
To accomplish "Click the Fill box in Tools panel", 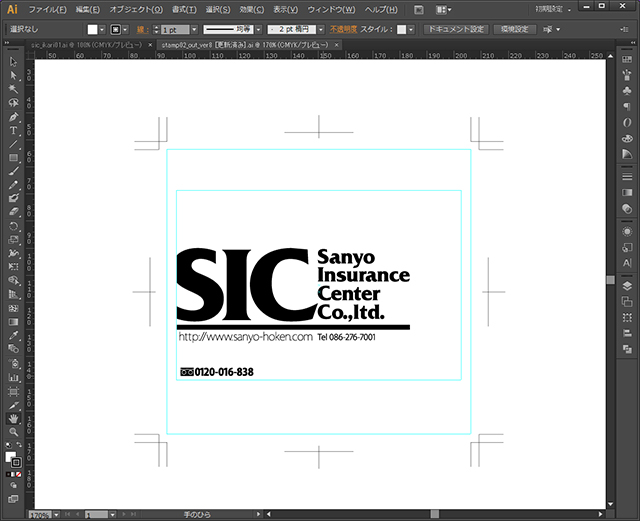I will point(10,456).
